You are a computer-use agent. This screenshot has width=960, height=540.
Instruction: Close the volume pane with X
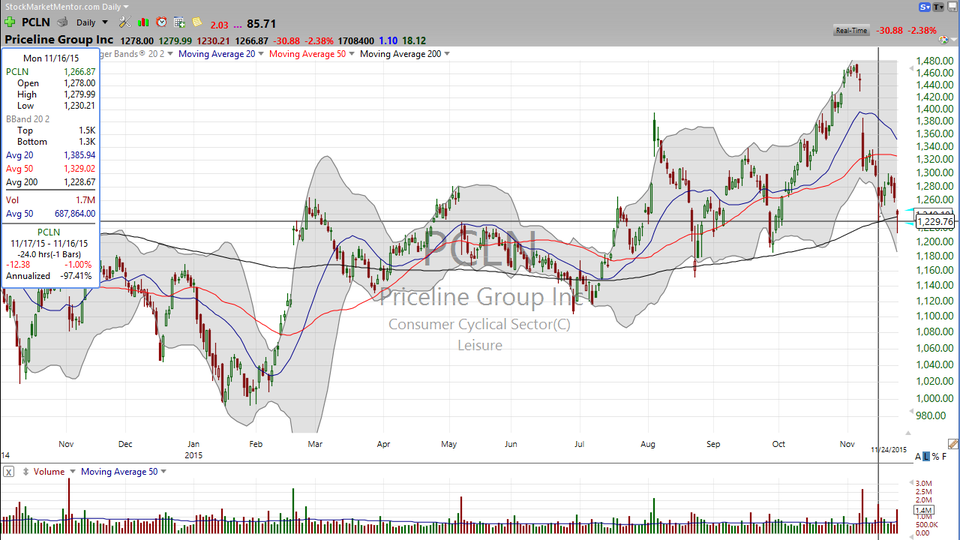[9, 472]
